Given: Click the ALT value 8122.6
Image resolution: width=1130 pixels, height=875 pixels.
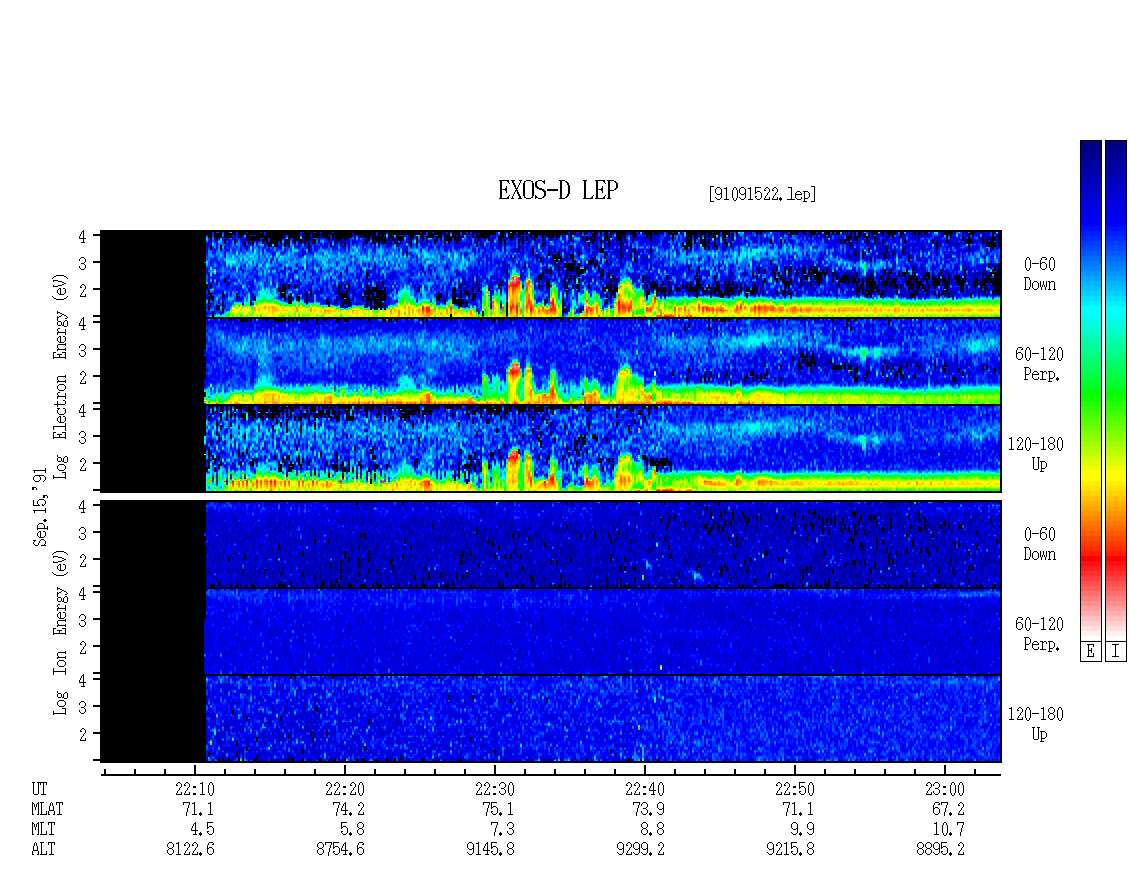Looking at the screenshot, I should point(190,849).
